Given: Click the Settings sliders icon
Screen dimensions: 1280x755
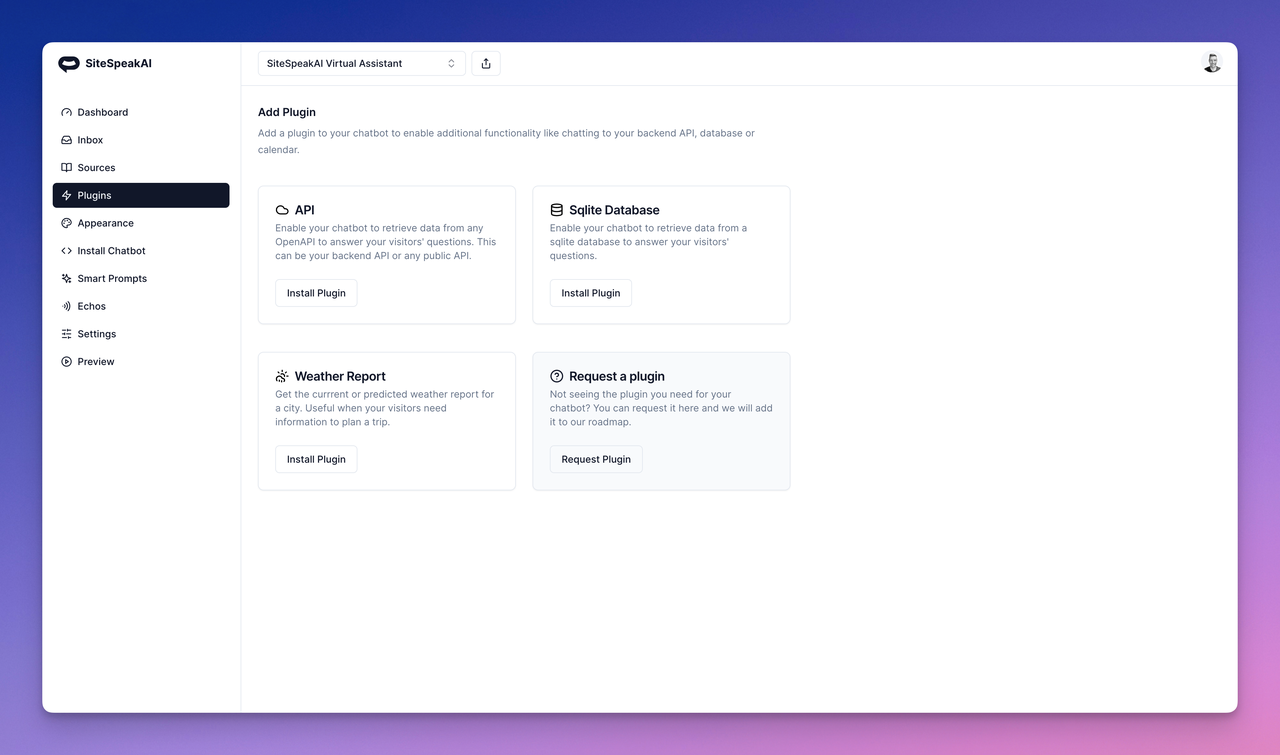Looking at the screenshot, I should [66, 334].
